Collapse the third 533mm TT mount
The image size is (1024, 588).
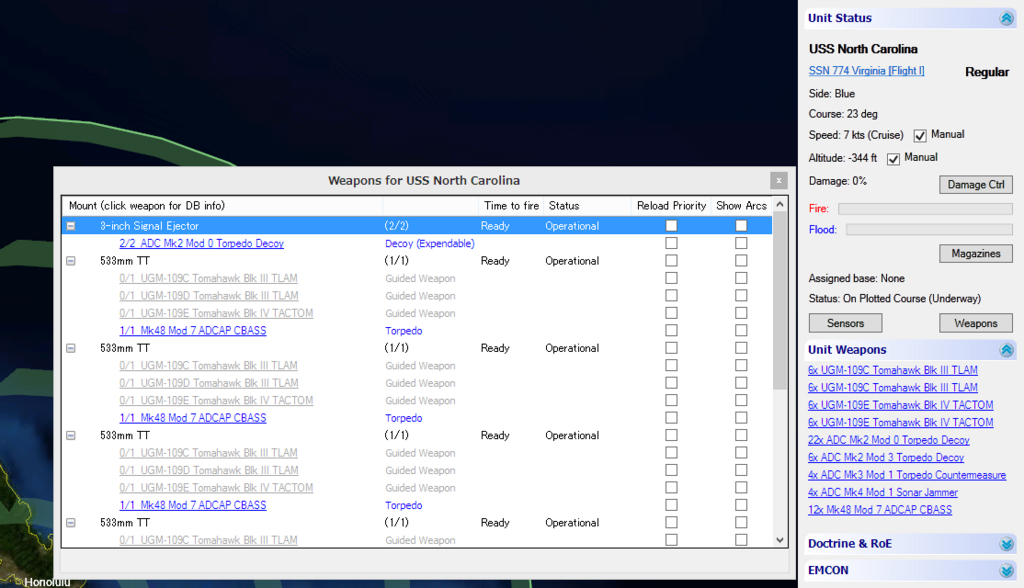click(71, 435)
